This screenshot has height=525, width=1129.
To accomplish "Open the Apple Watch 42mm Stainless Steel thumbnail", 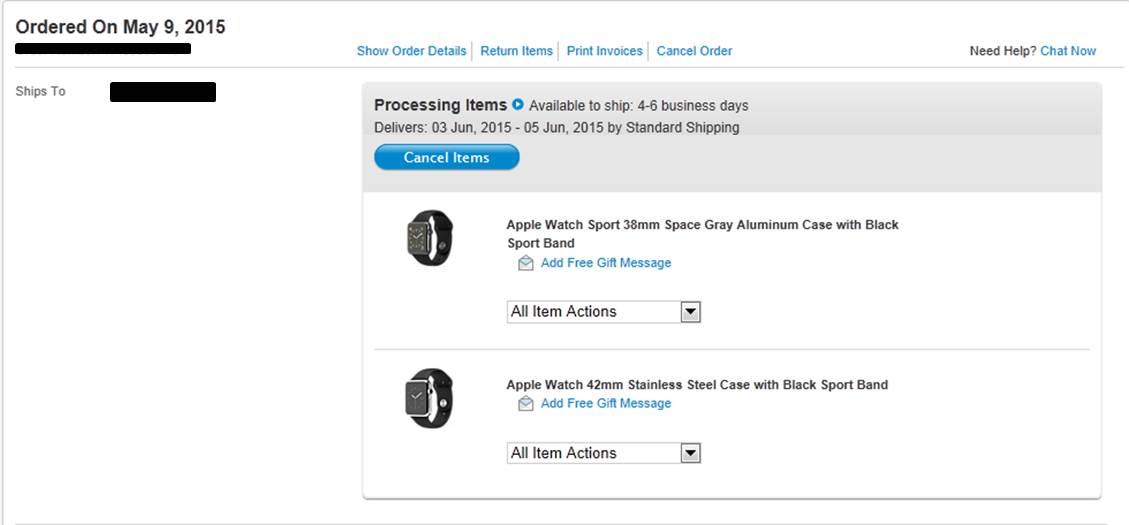I will point(429,397).
